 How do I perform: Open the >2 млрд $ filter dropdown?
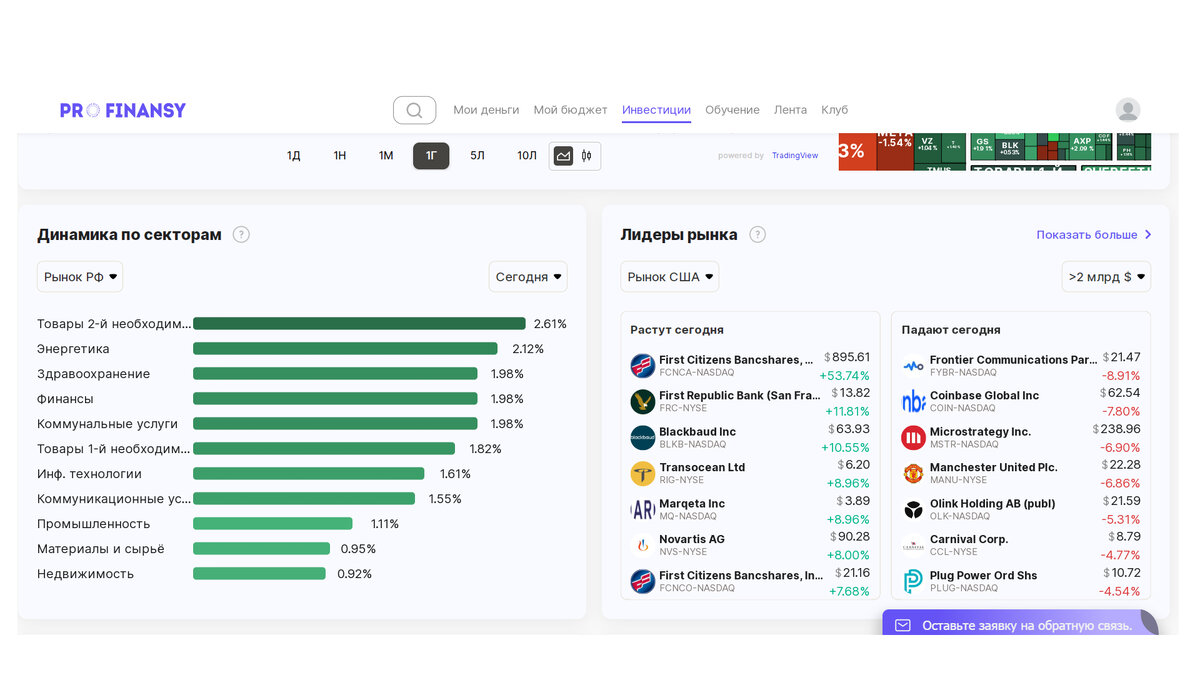1106,276
